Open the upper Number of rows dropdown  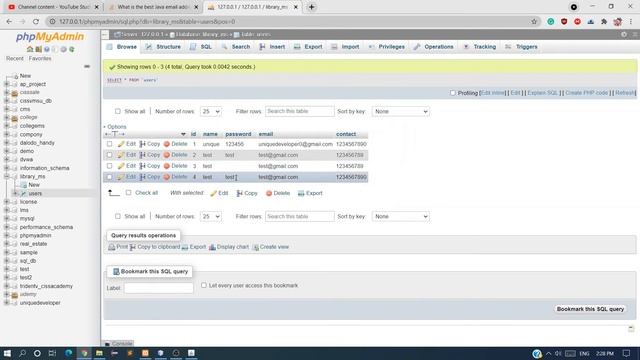211,111
